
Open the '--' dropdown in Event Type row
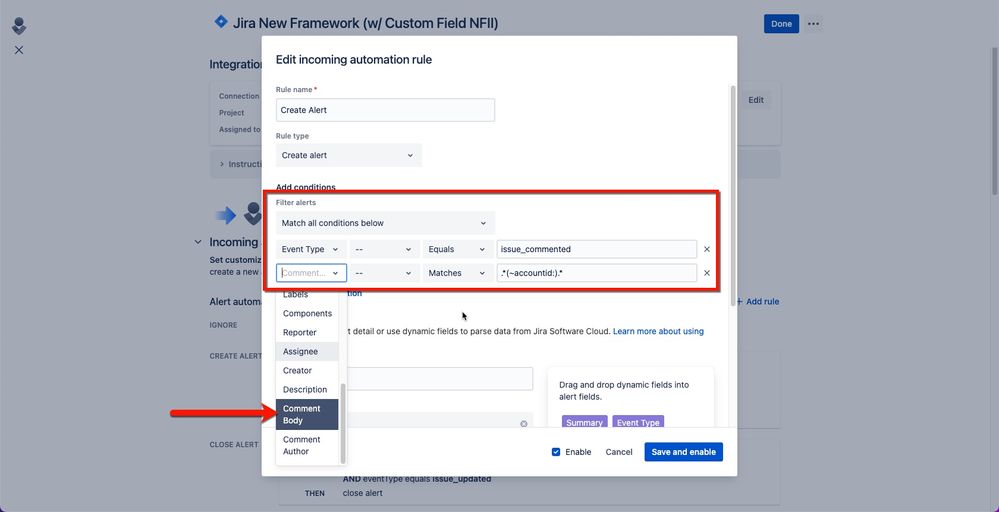pyautogui.click(x=384, y=249)
